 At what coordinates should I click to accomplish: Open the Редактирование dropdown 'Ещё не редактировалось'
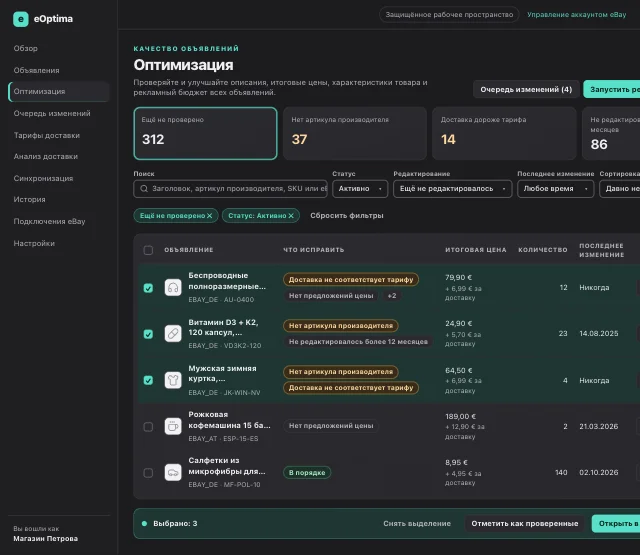[453, 189]
